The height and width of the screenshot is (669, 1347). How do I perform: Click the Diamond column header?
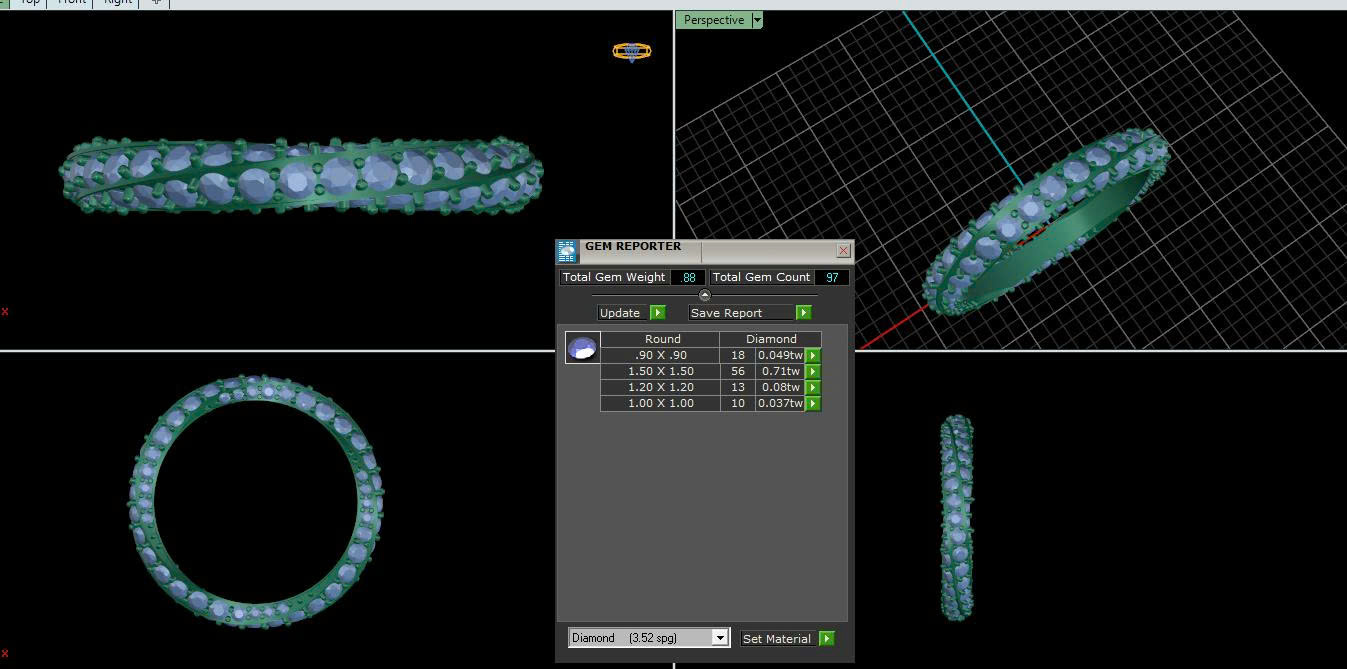(x=771, y=339)
